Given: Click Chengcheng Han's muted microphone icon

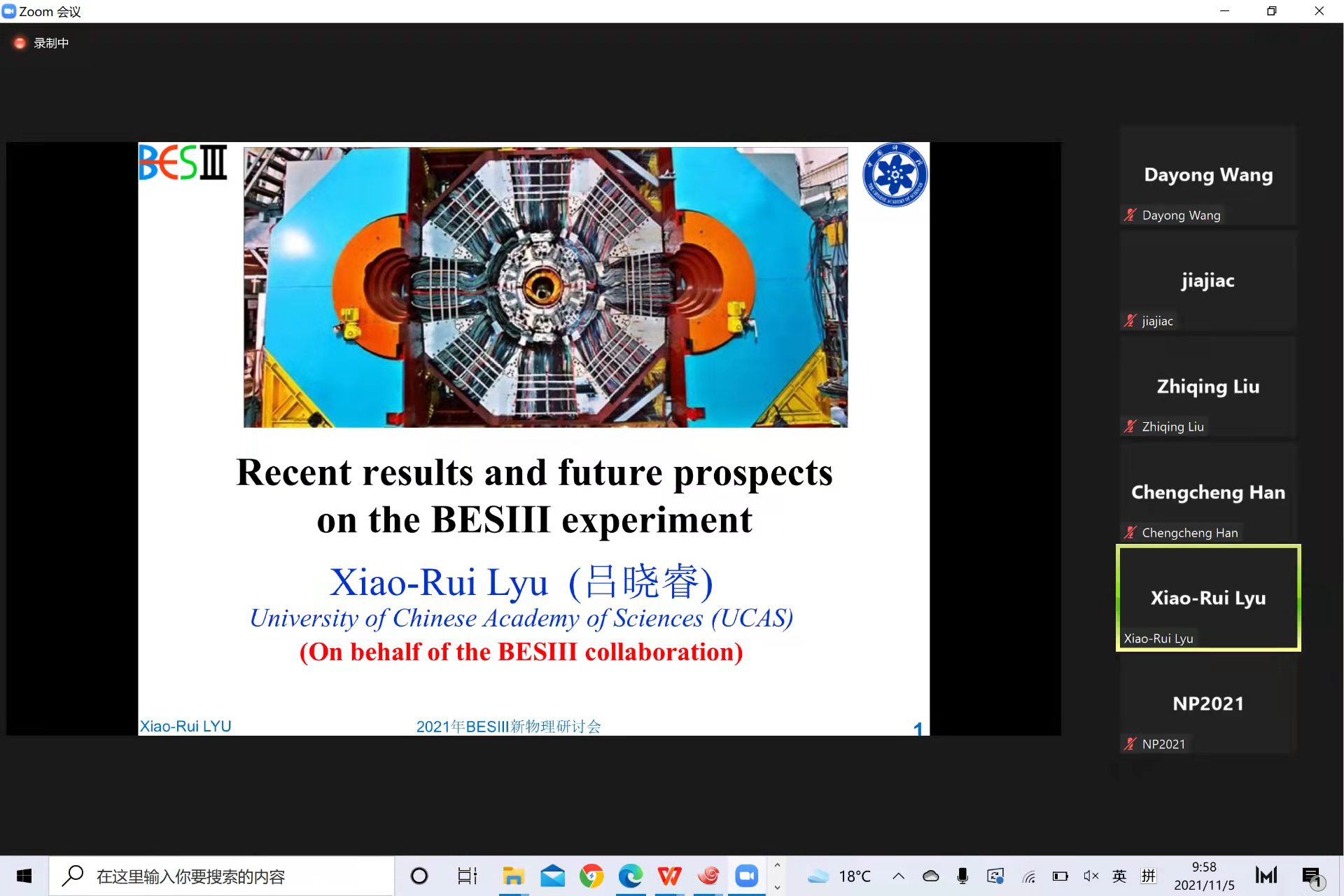Looking at the screenshot, I should [x=1130, y=533].
